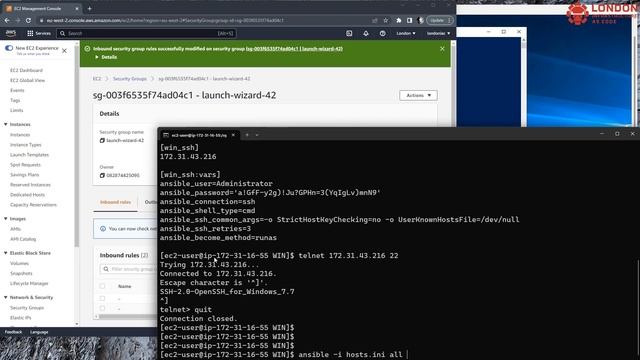Image resolution: width=640 pixels, height=360 pixels.
Task: Toggle the New EC2 Experience switch
Action: [x=9, y=48]
